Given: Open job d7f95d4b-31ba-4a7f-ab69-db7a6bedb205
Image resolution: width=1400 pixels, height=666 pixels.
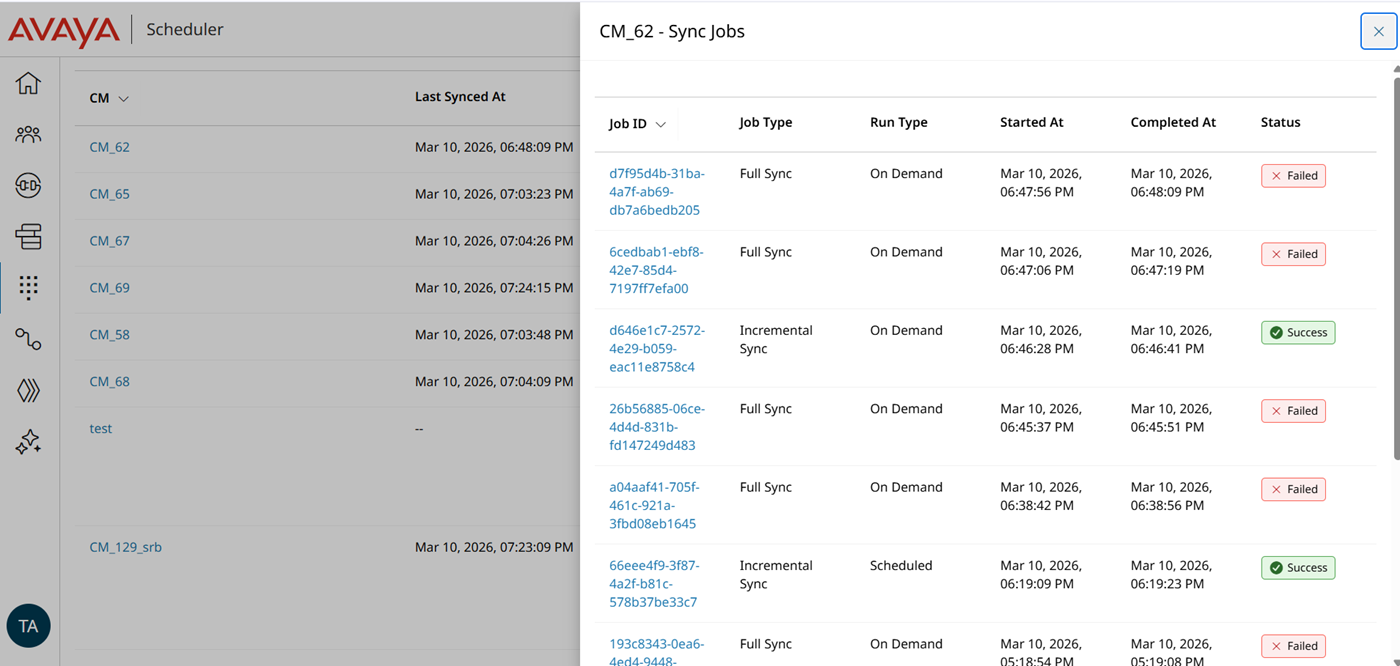Looking at the screenshot, I should 657,192.
